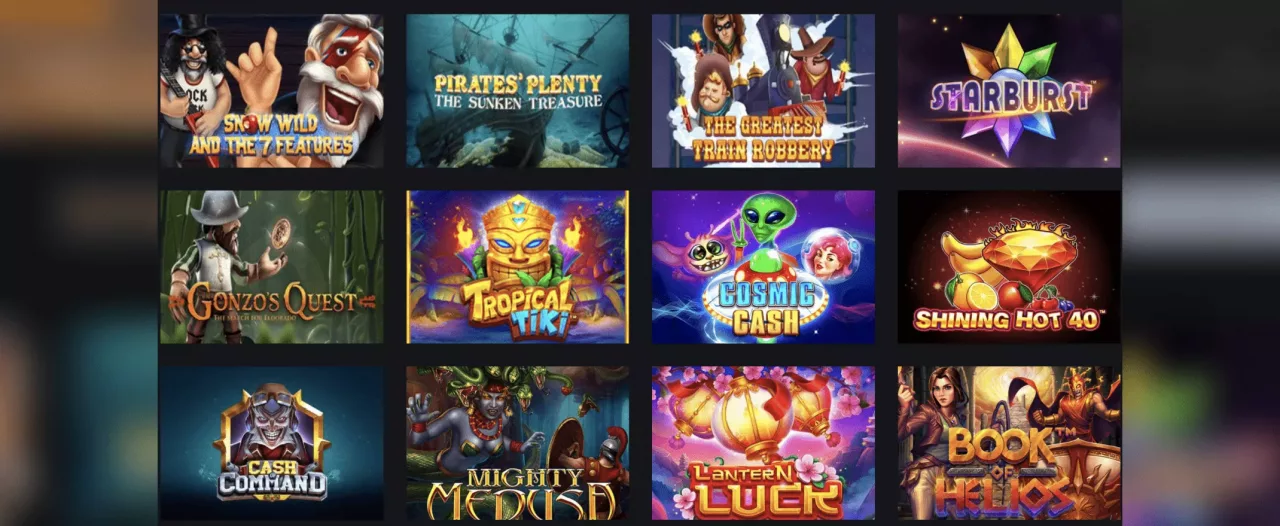
Task: Play the Lantern Luck game
Action: (763, 443)
